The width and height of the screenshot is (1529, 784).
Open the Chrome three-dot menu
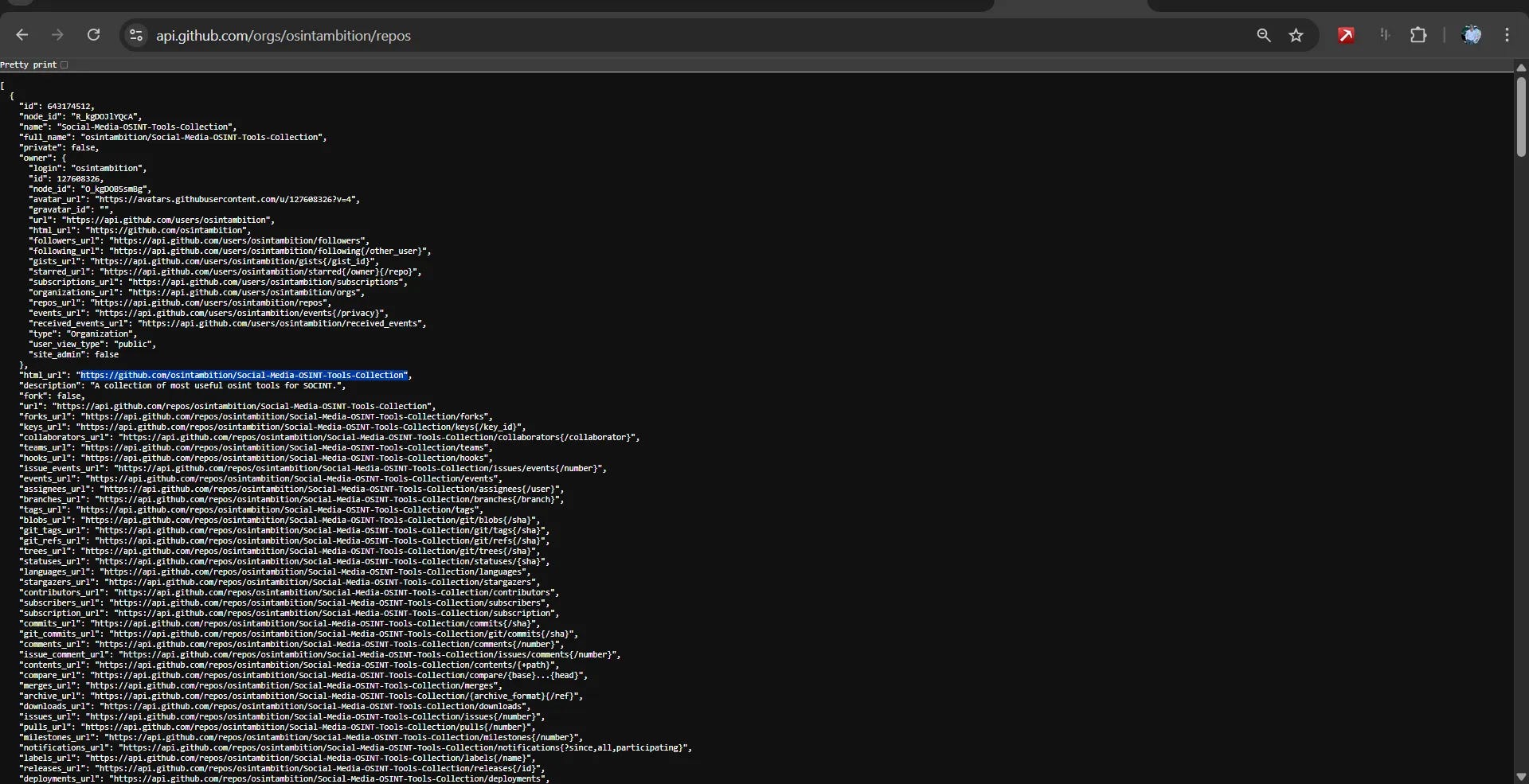pyautogui.click(x=1507, y=35)
